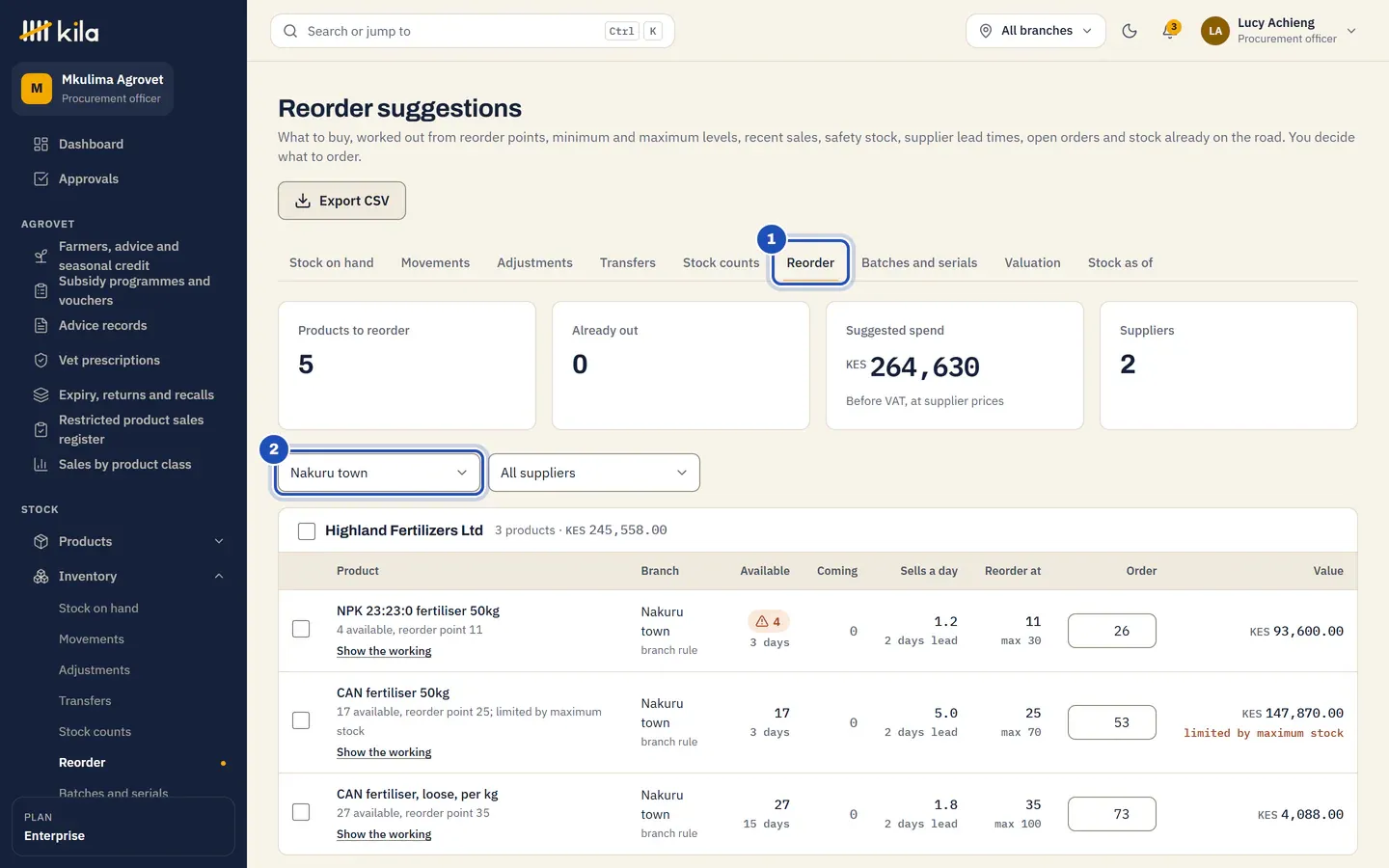Tick the NPK 23:23:0 fertiliser 50kg checkbox
The height and width of the screenshot is (868, 1389).
tap(301, 629)
